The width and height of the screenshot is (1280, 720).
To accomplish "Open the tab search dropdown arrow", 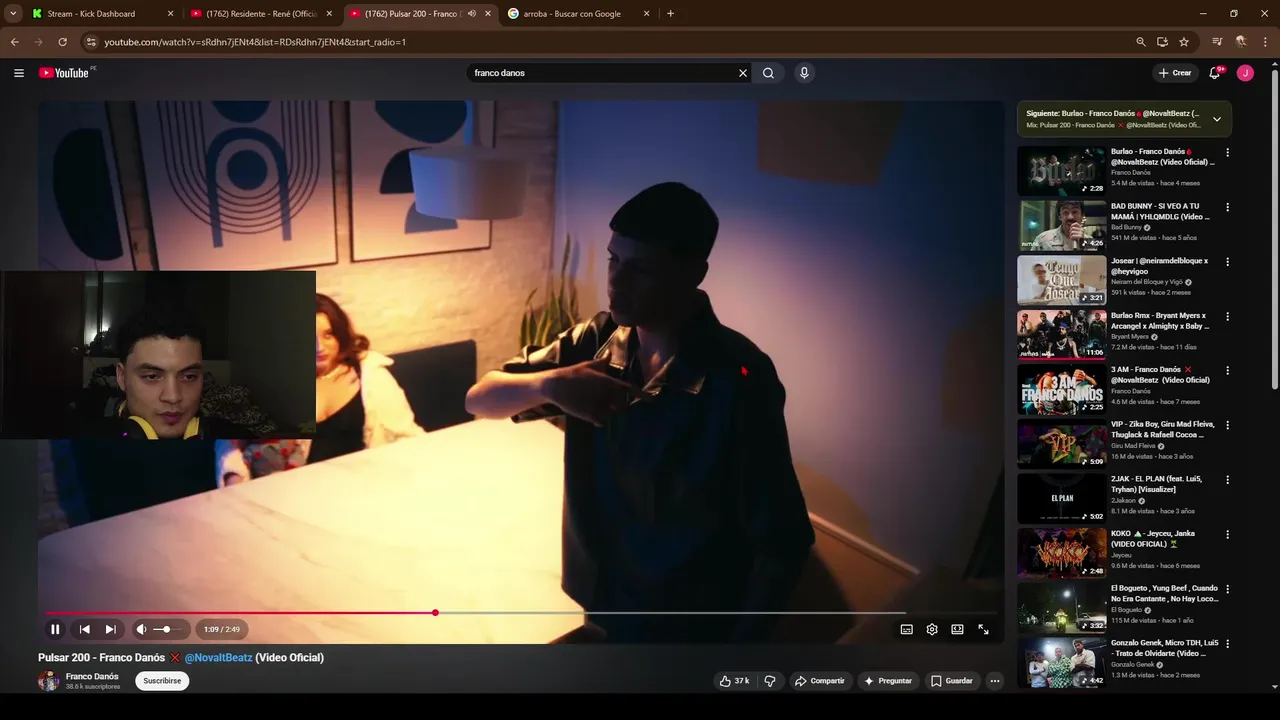I will click(x=12, y=14).
